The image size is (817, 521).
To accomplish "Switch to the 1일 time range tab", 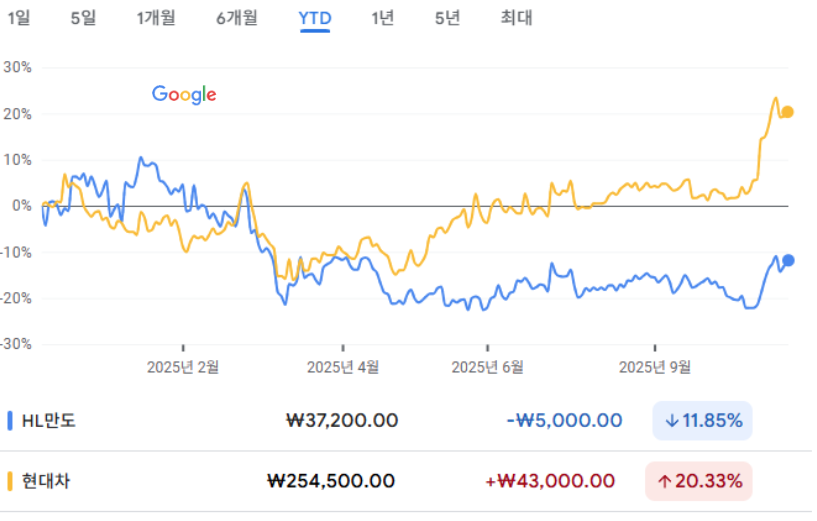I will point(19,18).
